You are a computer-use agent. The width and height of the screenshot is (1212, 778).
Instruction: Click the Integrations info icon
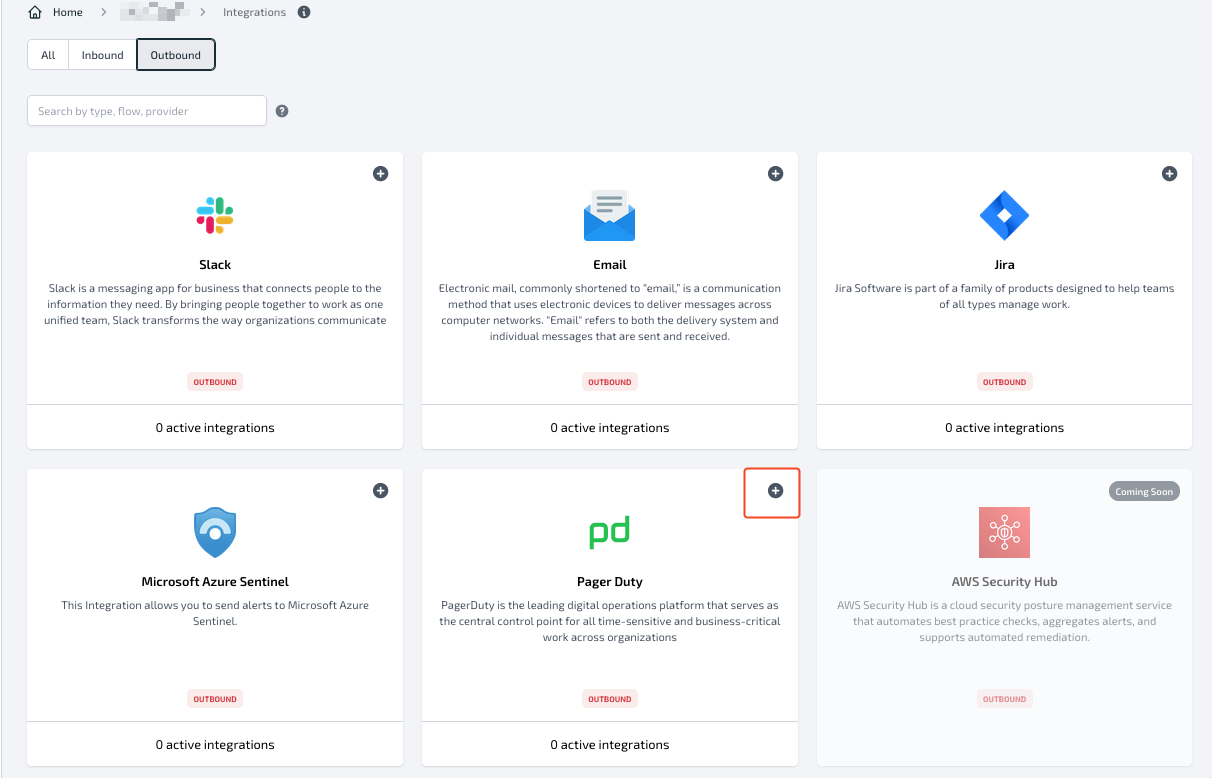(x=304, y=13)
